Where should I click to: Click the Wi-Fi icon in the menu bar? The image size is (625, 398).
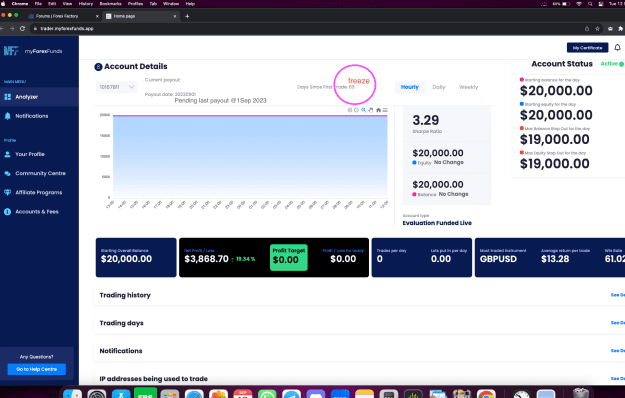pyautogui.click(x=579, y=4)
